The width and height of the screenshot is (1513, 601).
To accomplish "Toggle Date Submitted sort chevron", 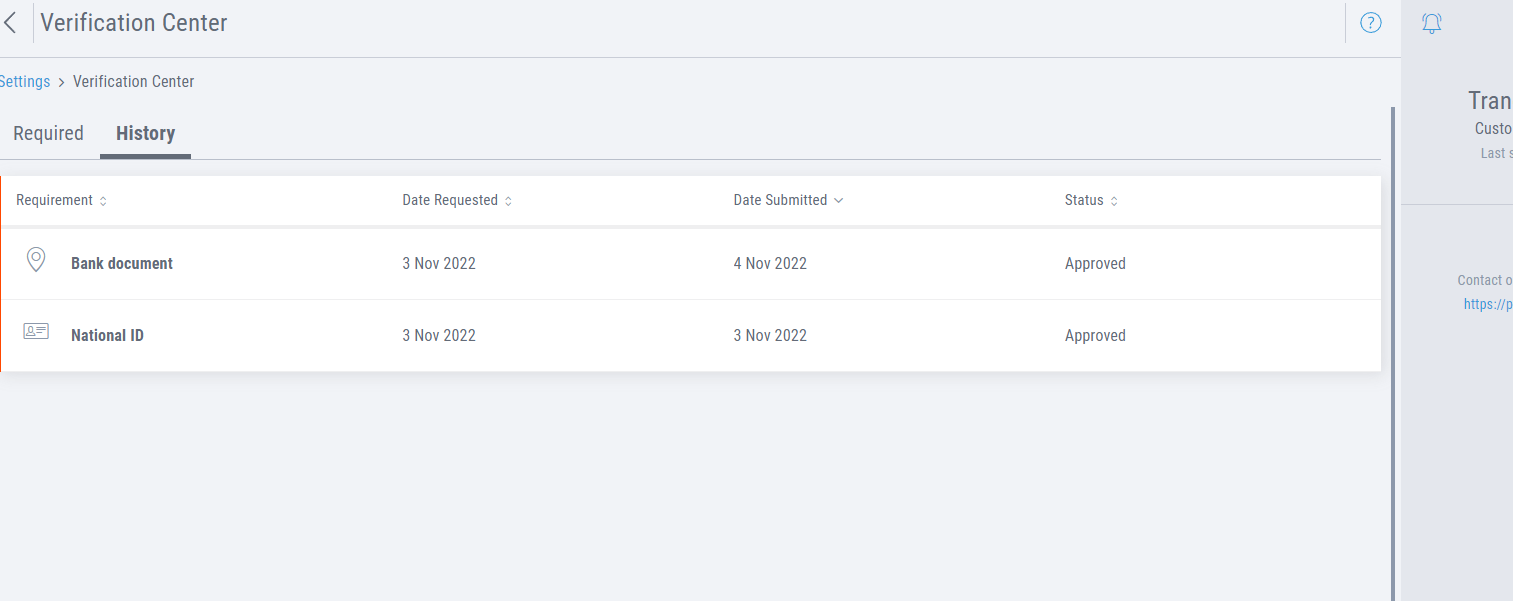I will pos(839,200).
